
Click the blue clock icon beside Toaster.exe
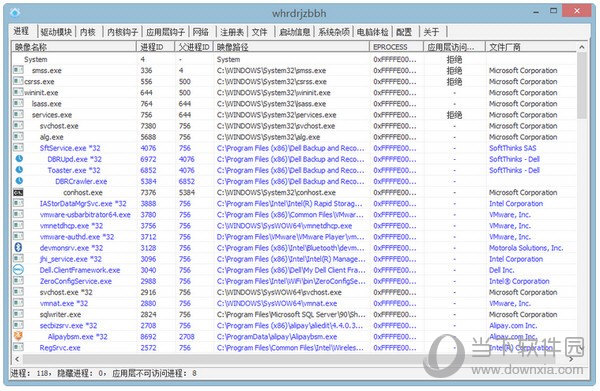point(19,170)
